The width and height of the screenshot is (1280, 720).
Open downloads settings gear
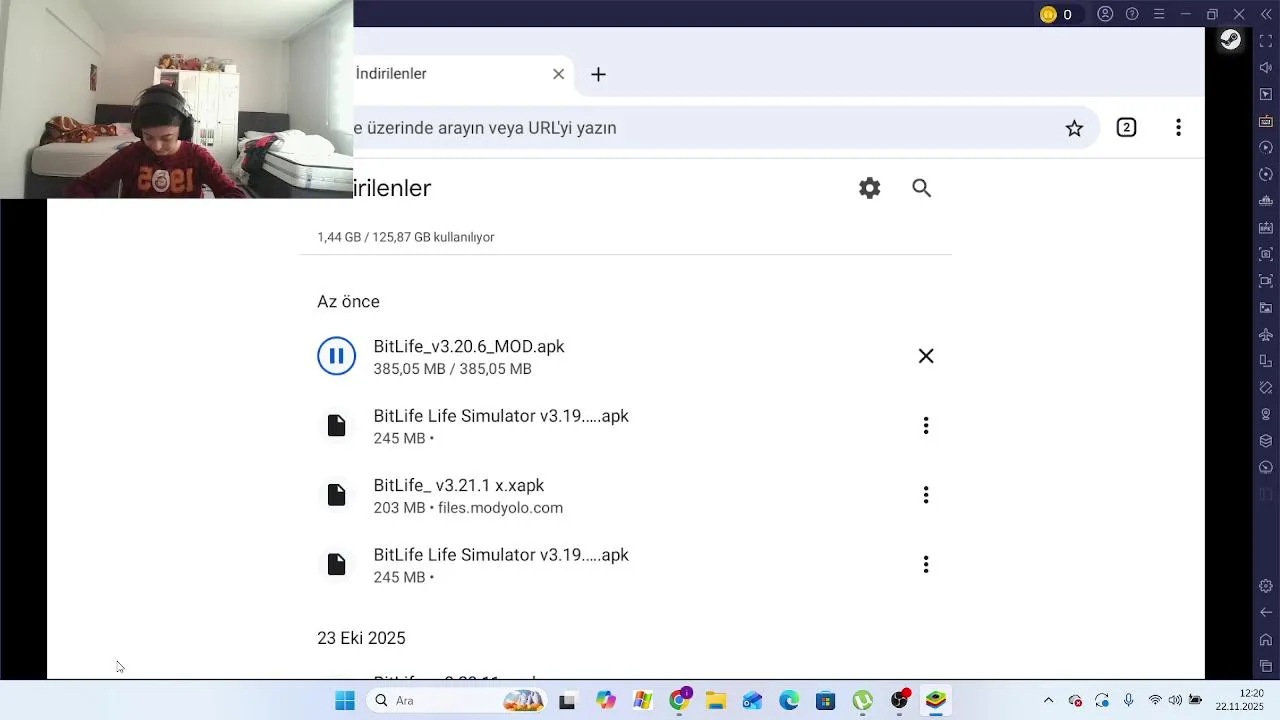pyautogui.click(x=870, y=188)
